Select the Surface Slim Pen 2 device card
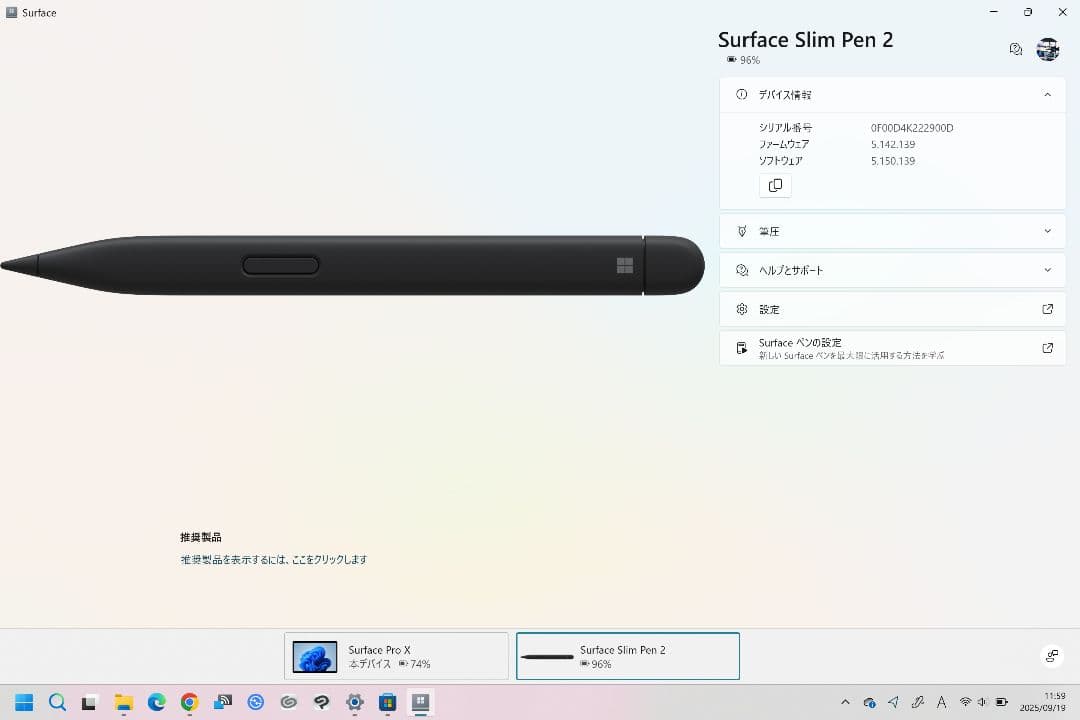Screen dimensions: 1080x720 [x=627, y=655]
